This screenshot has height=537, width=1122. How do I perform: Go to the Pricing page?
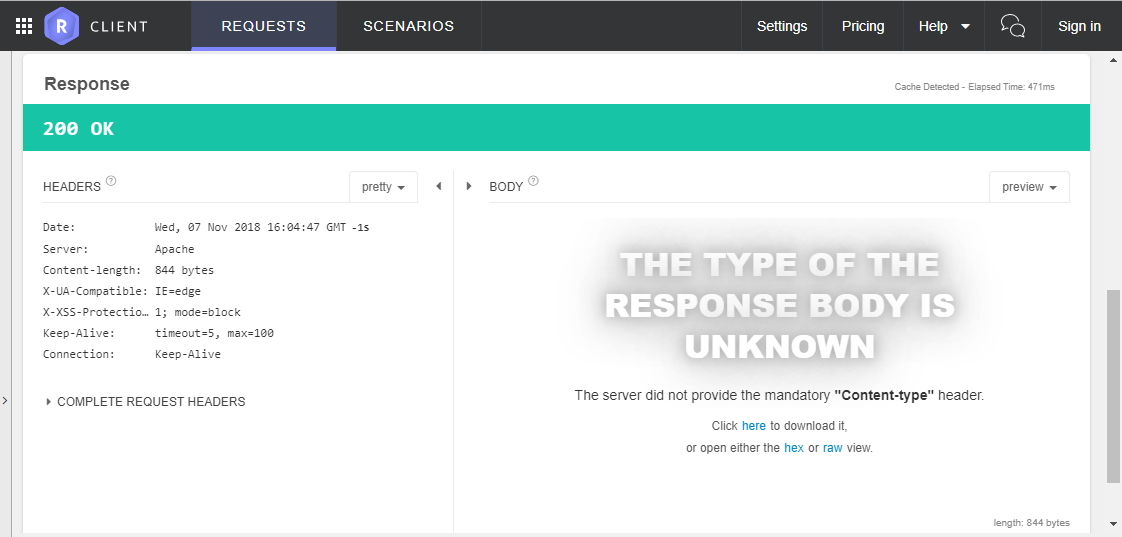coord(863,26)
